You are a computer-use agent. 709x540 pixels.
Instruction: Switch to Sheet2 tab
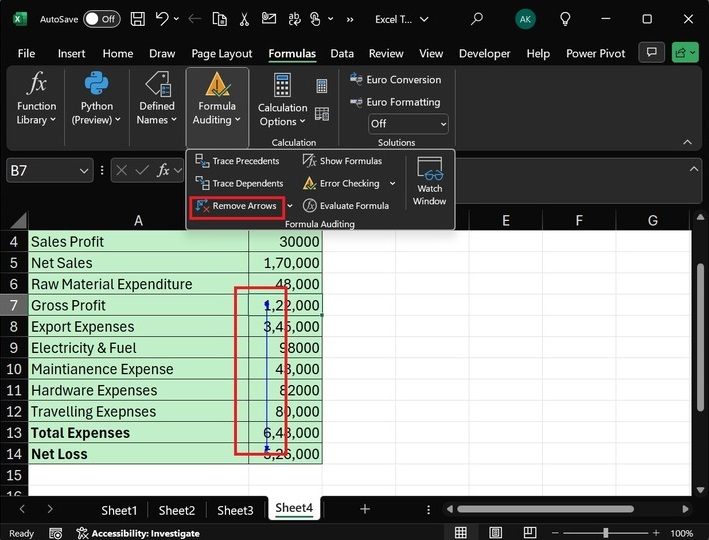[x=177, y=510]
